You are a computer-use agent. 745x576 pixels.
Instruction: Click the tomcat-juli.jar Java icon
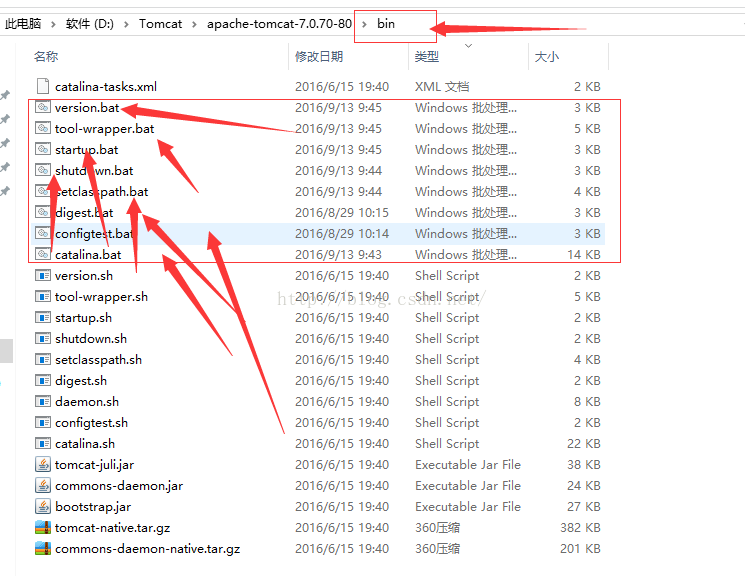[43, 464]
